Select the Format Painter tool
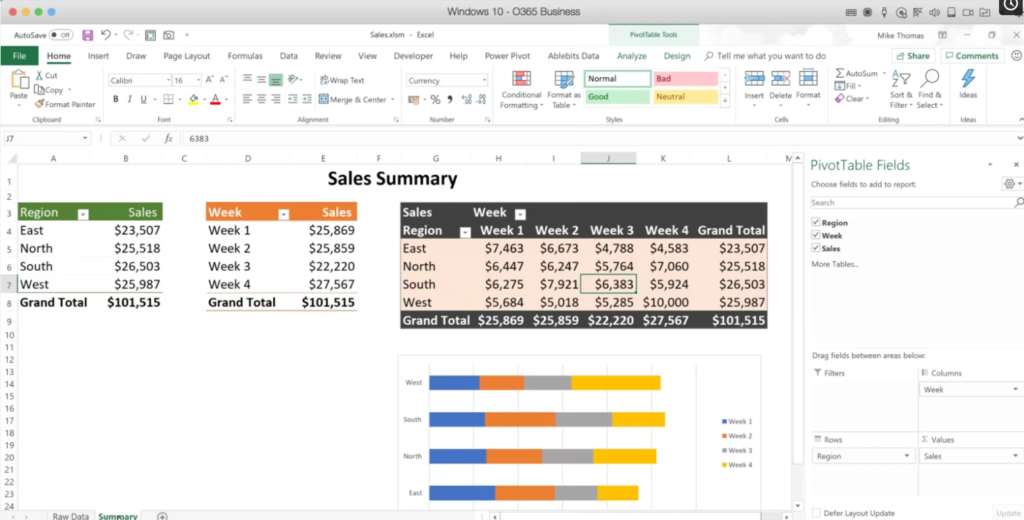1024x520 pixels. point(65,104)
